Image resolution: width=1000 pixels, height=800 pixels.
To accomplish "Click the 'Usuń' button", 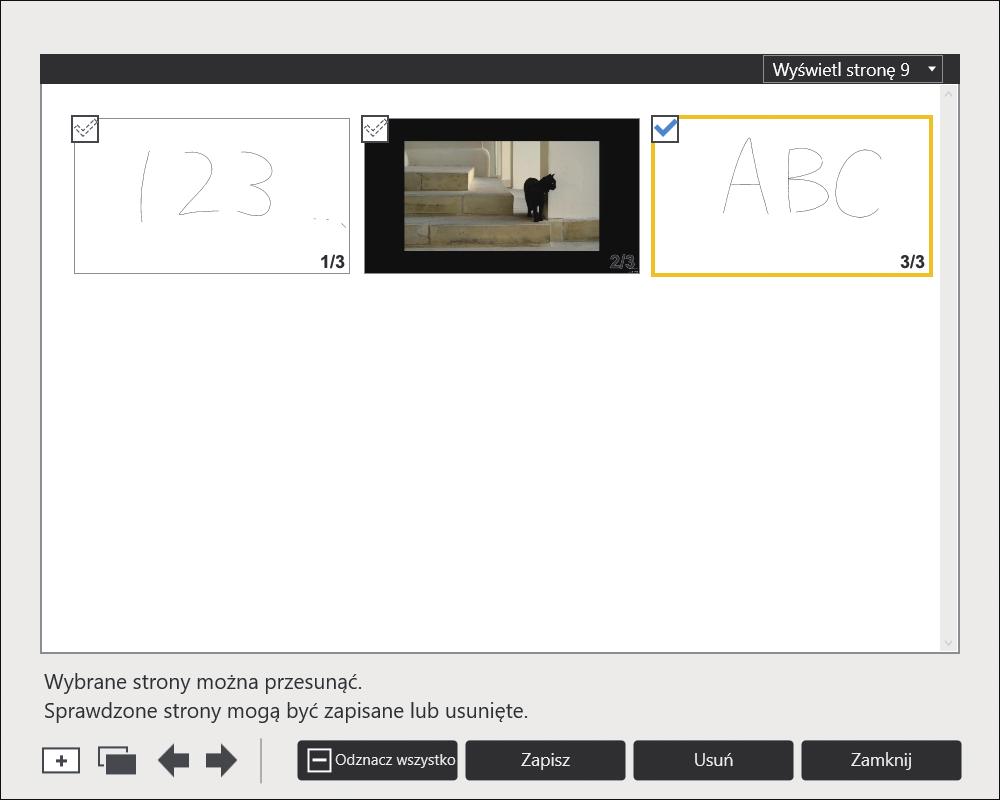I will click(x=713, y=760).
